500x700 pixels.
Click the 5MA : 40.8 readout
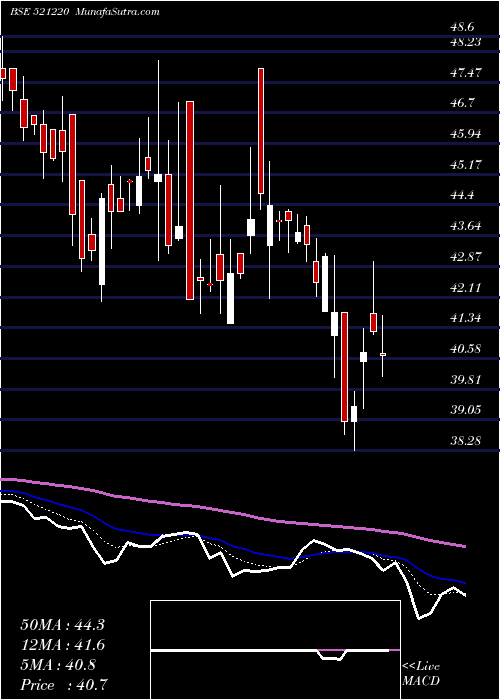click(58, 665)
